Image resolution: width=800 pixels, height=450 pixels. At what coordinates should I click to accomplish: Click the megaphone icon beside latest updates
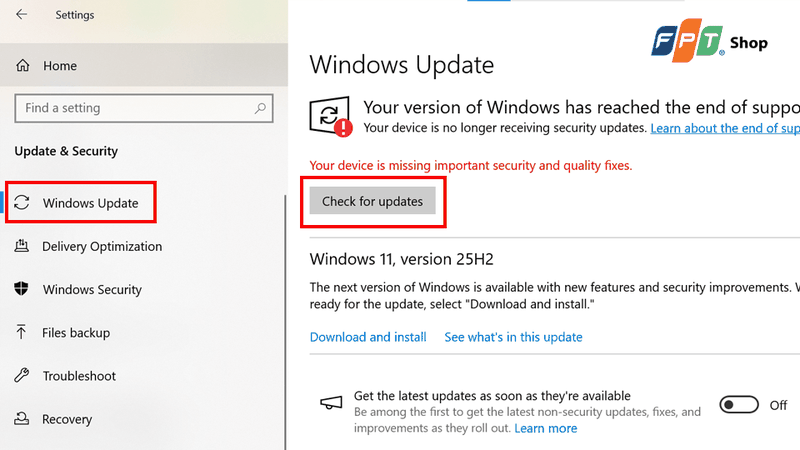pos(331,403)
